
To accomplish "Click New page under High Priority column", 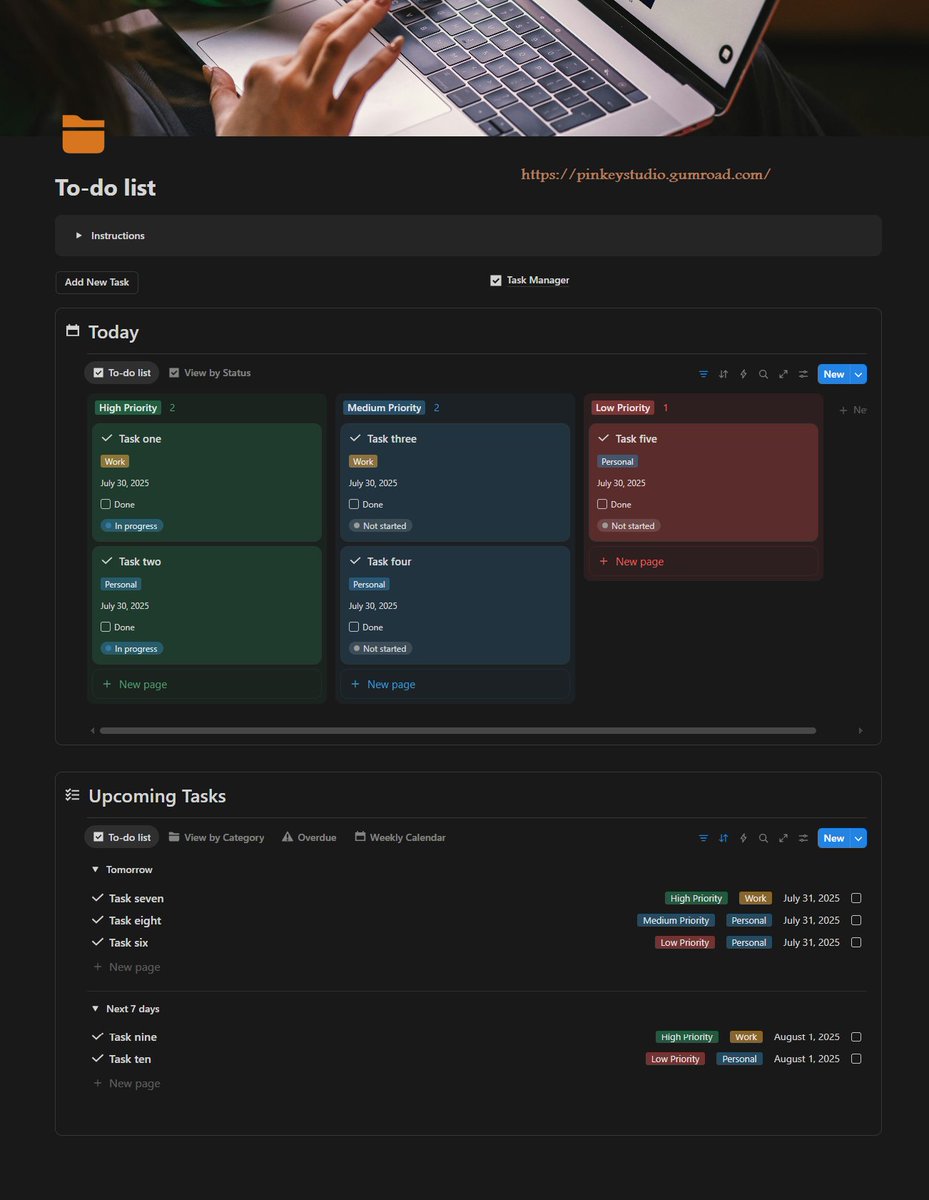I will pyautogui.click(x=207, y=685).
